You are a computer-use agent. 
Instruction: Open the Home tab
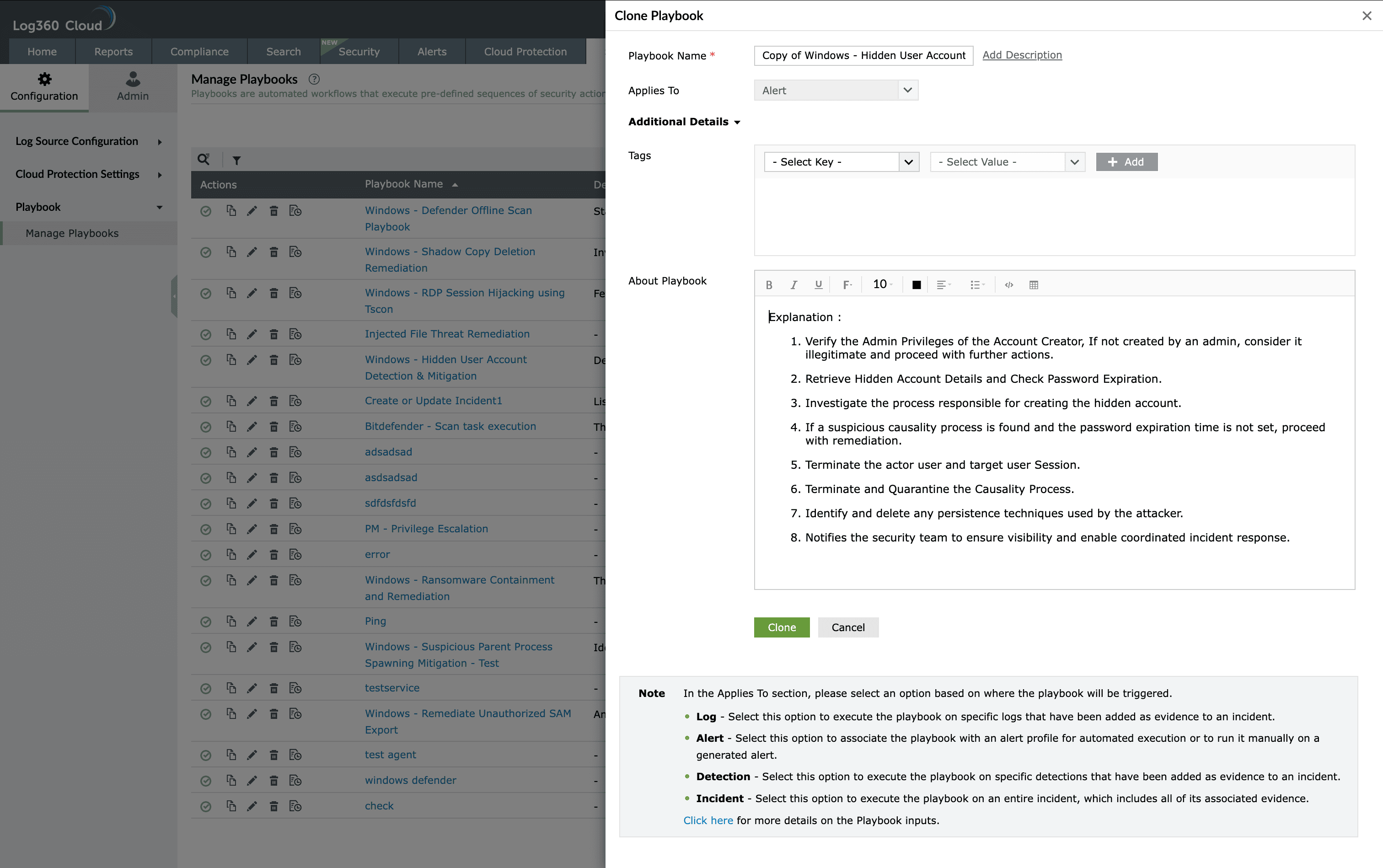point(42,52)
